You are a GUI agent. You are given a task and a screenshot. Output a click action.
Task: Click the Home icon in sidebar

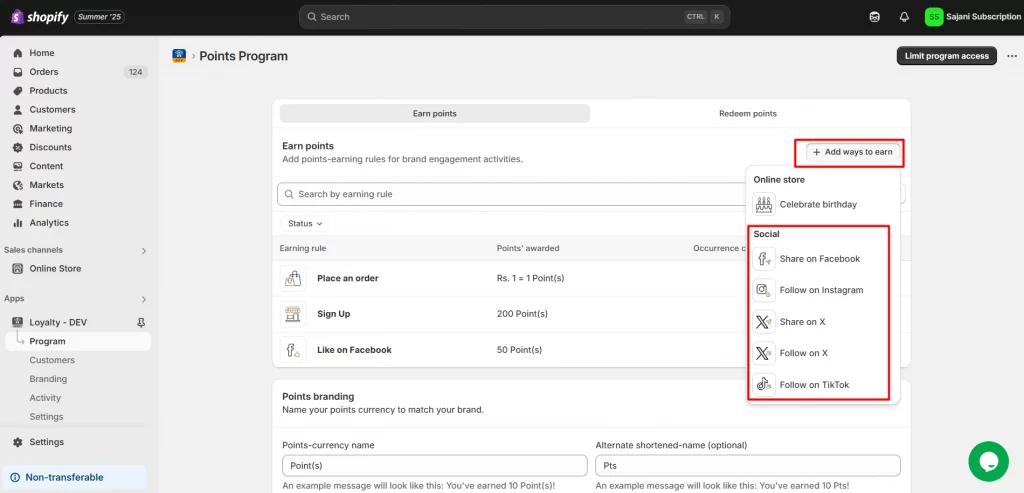click(18, 53)
